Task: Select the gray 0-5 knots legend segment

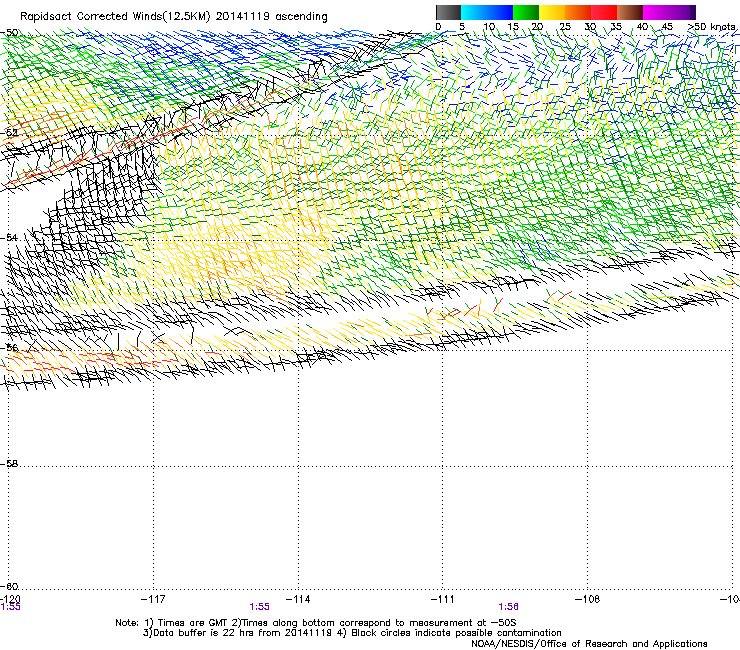Action: (448, 12)
